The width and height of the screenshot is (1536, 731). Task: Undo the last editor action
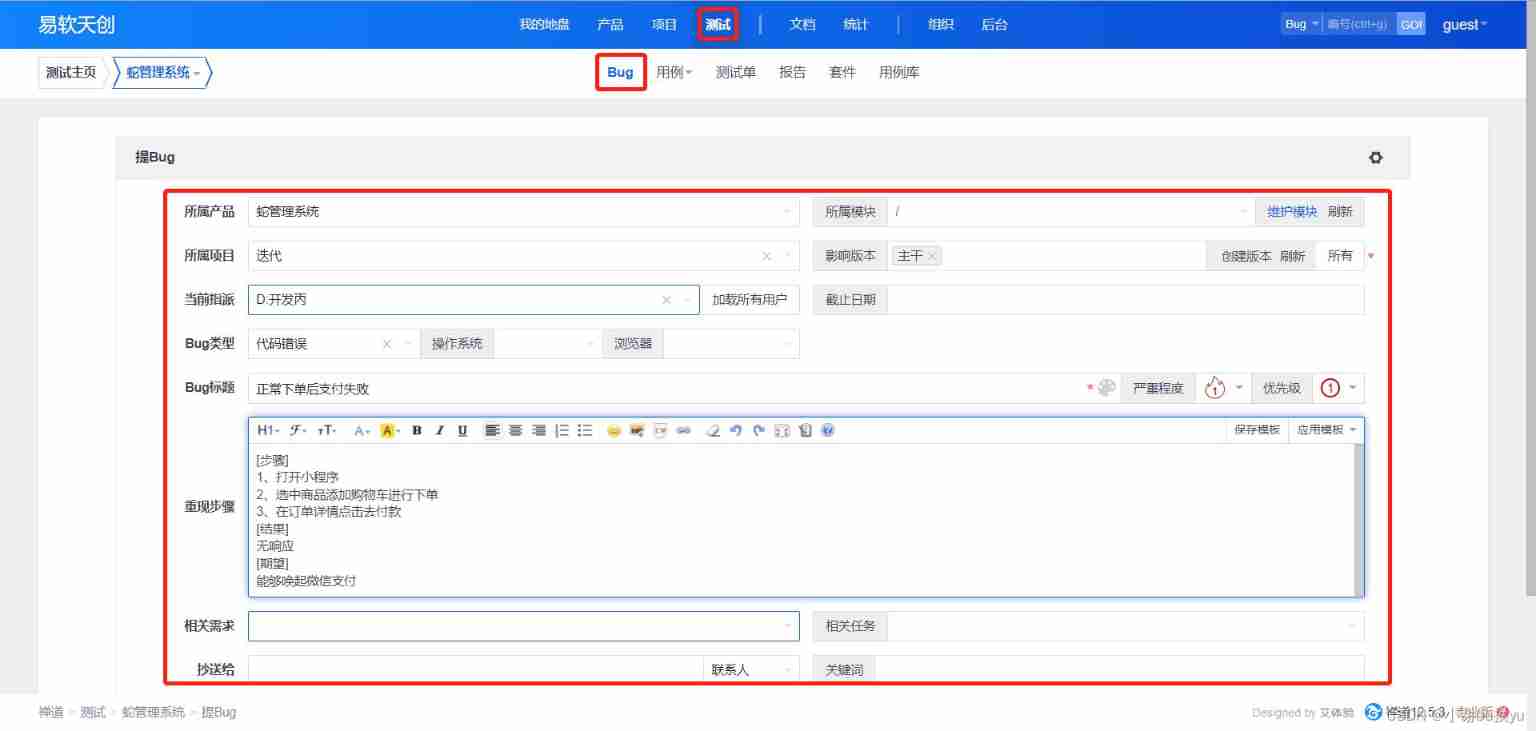coord(735,430)
